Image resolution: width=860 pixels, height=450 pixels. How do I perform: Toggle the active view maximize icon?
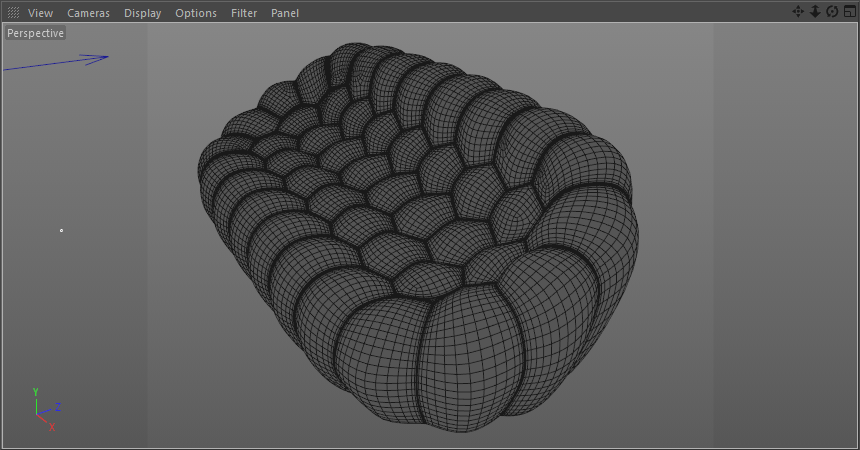849,12
